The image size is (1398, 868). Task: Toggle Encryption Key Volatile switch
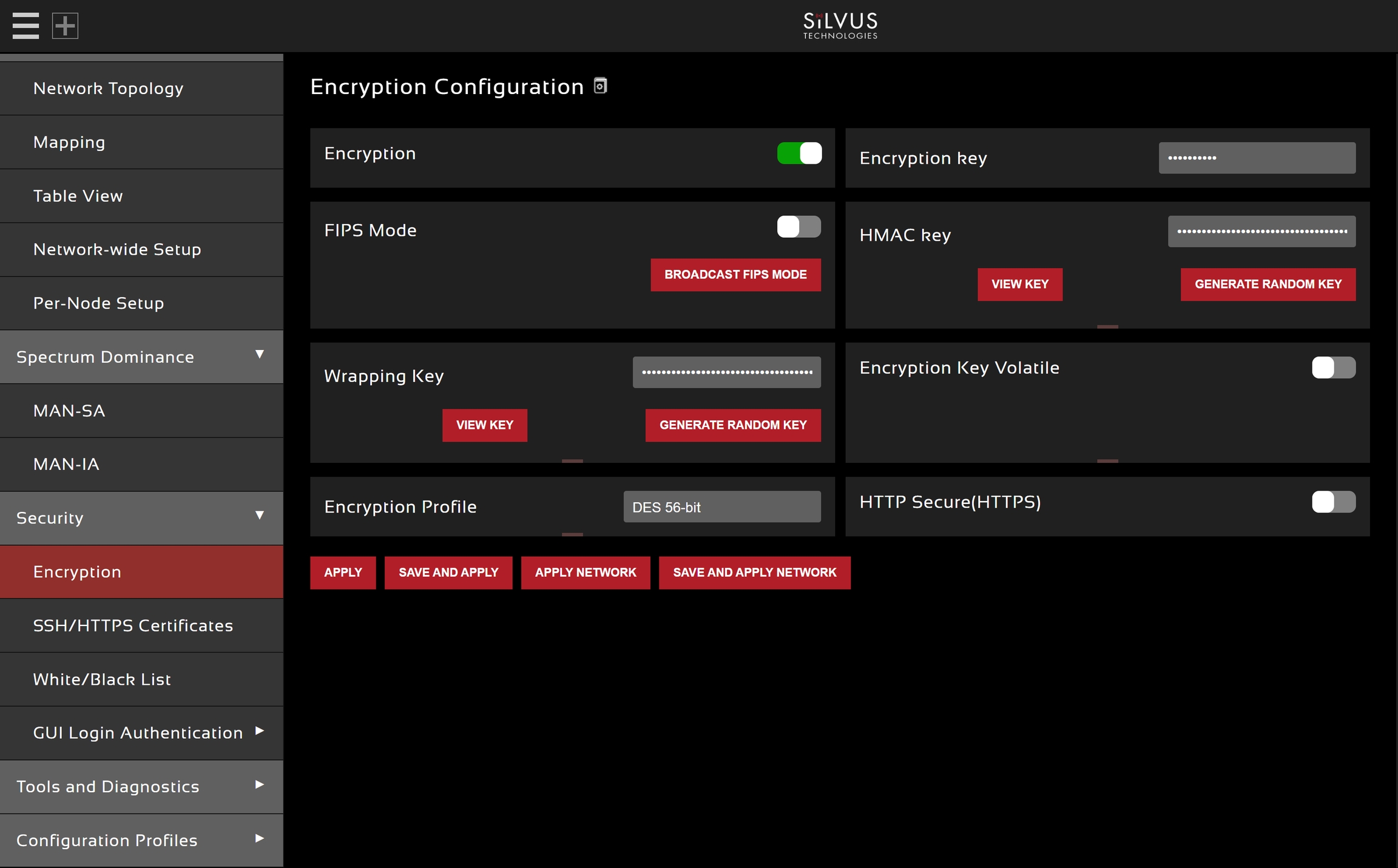(x=1333, y=368)
